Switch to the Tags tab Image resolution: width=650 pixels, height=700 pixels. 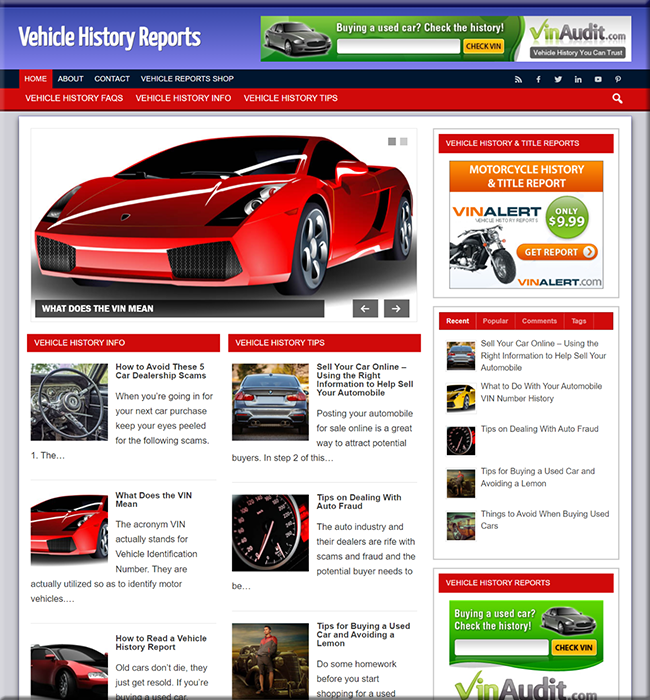pos(579,321)
